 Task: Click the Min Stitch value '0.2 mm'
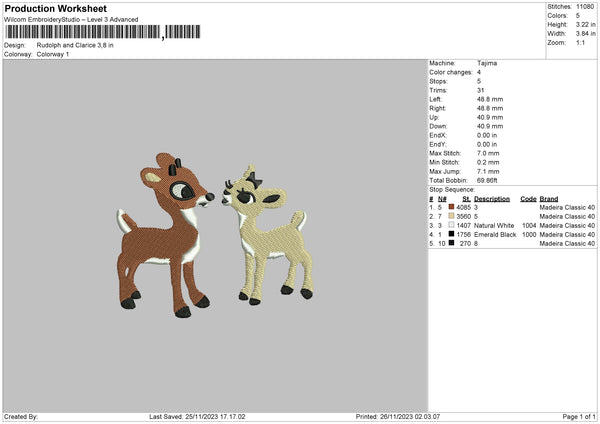click(x=488, y=162)
